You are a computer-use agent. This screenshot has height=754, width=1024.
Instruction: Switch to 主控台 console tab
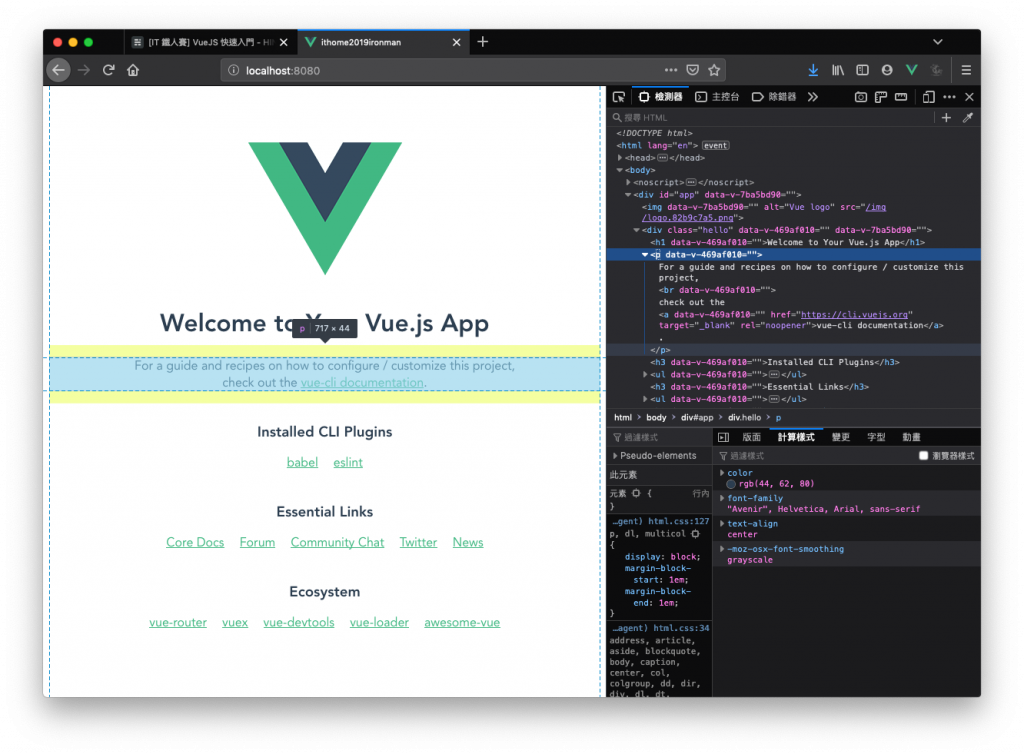point(718,97)
